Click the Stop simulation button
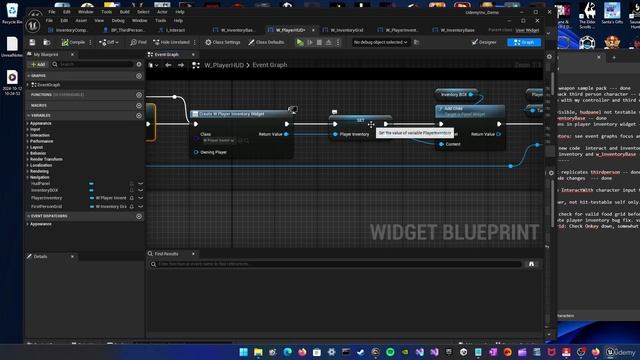 (x=319, y=42)
